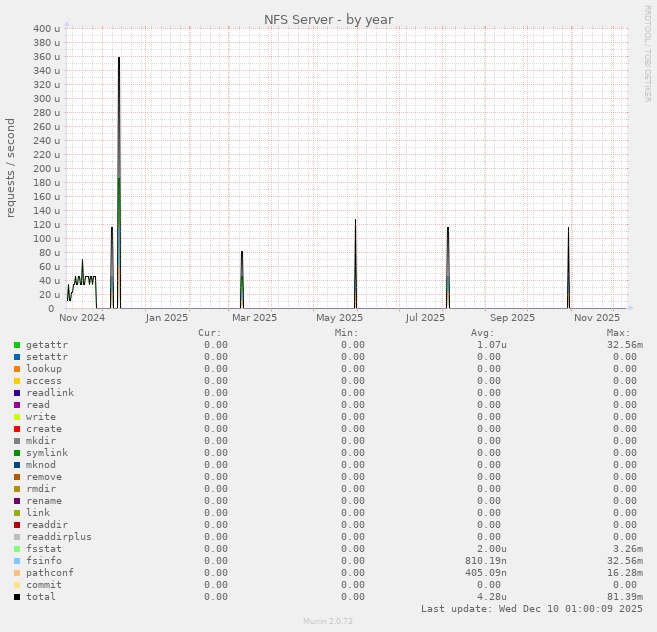This screenshot has width=657, height=632.
Task: Click the 'Jan 2025' x-axis label
Action: click(167, 318)
